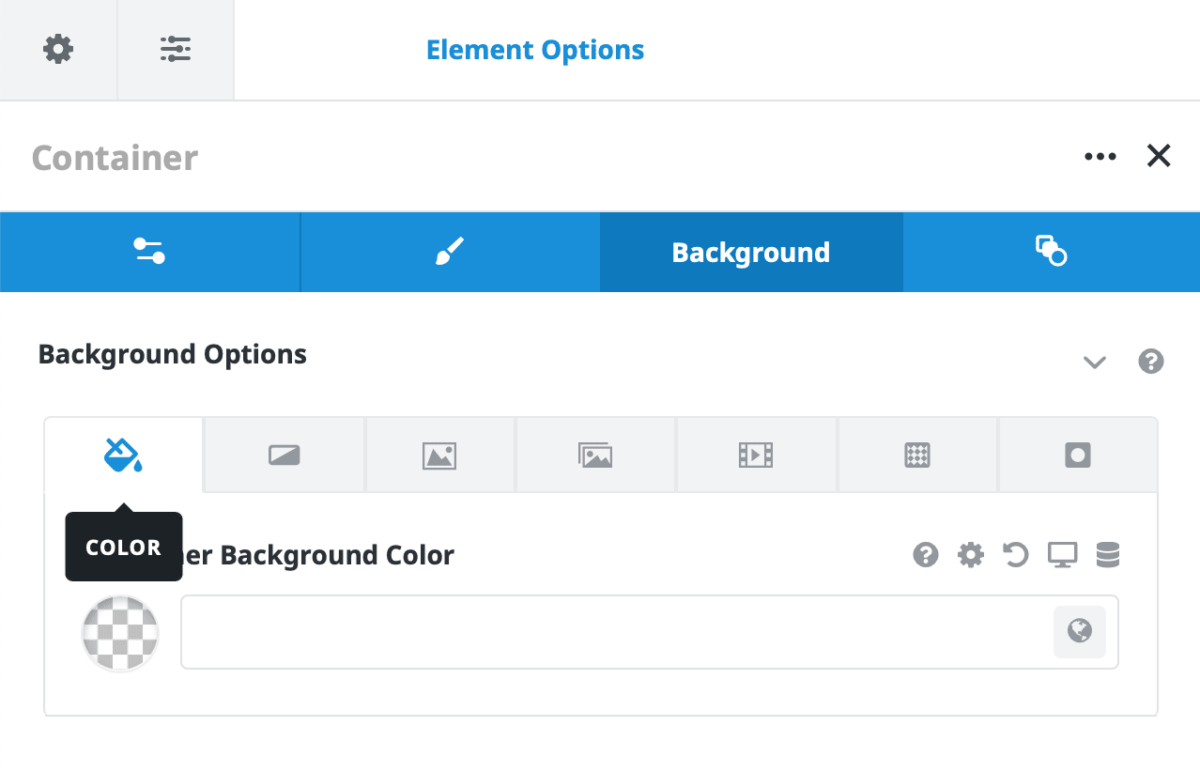1200x772 pixels.
Task: Switch to the Background tab
Action: pyautogui.click(x=751, y=252)
